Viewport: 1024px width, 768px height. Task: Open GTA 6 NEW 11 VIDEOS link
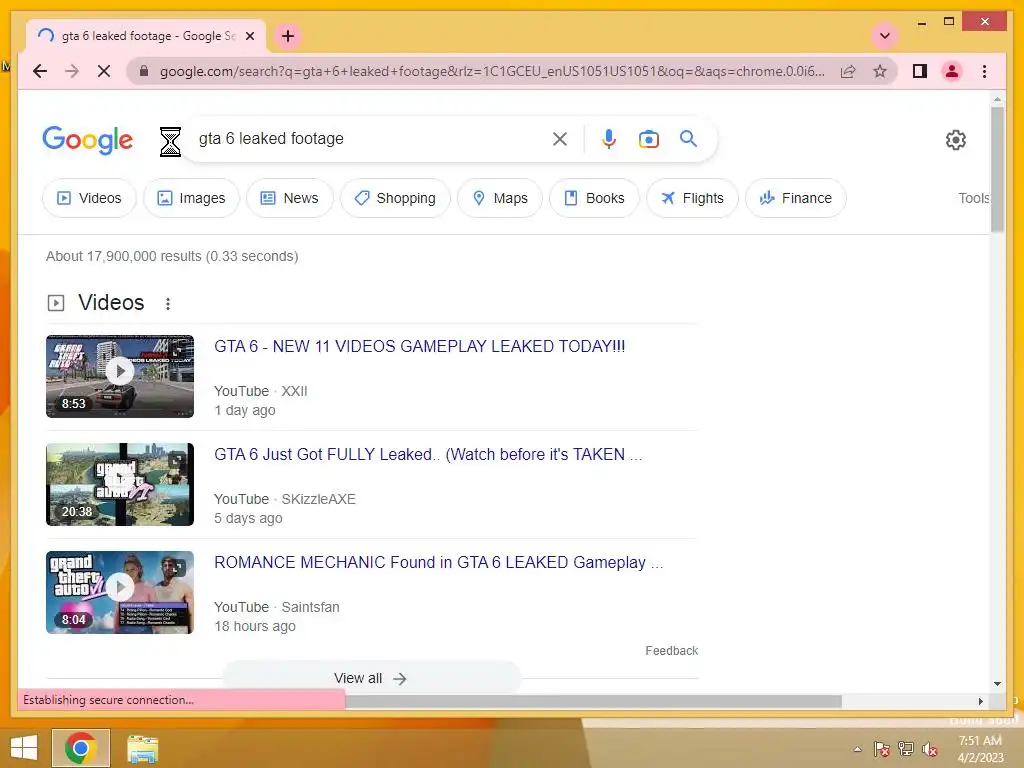click(419, 346)
